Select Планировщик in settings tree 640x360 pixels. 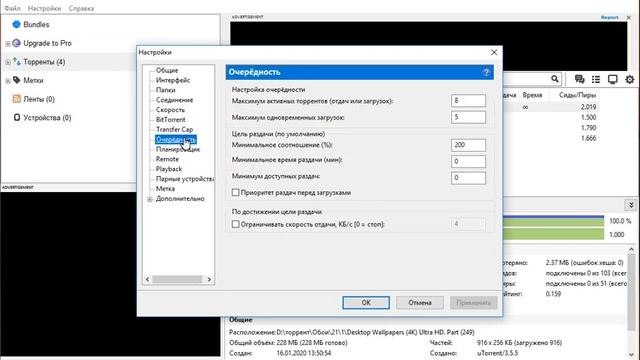pos(178,149)
